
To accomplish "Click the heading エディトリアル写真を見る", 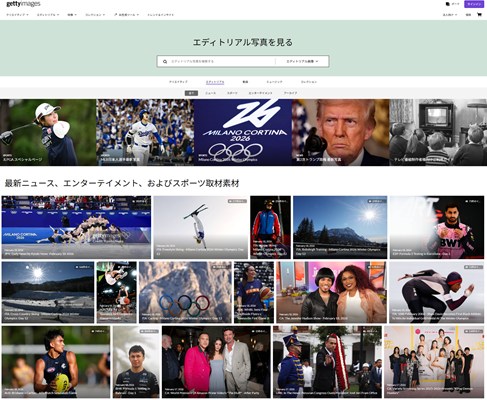I will (x=243, y=42).
